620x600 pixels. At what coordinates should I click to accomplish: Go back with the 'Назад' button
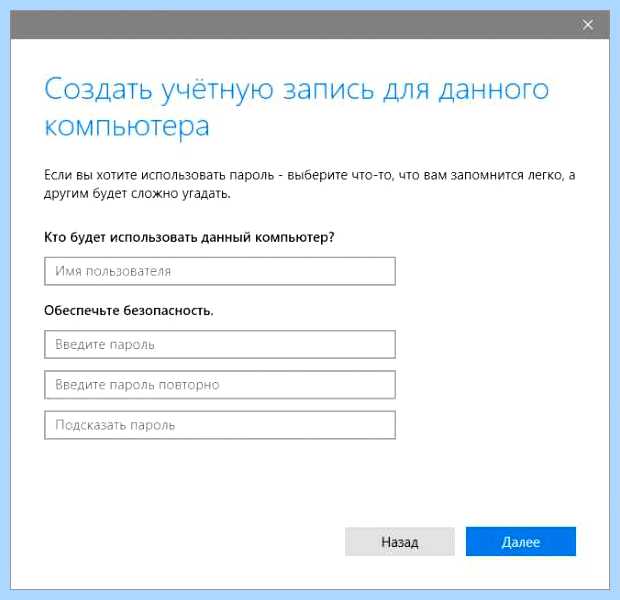[400, 541]
